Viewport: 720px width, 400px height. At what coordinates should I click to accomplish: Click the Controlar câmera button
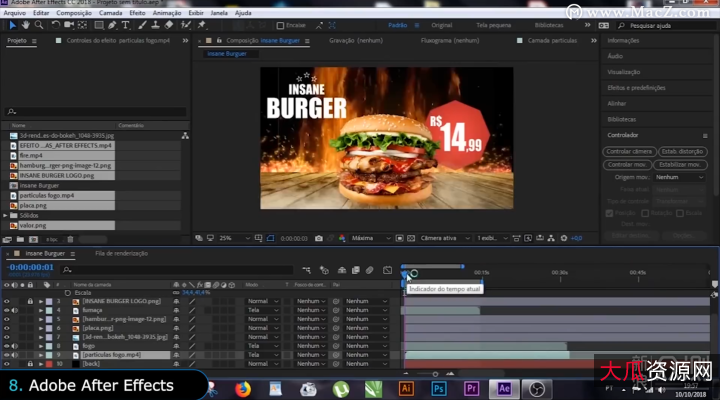[629, 151]
